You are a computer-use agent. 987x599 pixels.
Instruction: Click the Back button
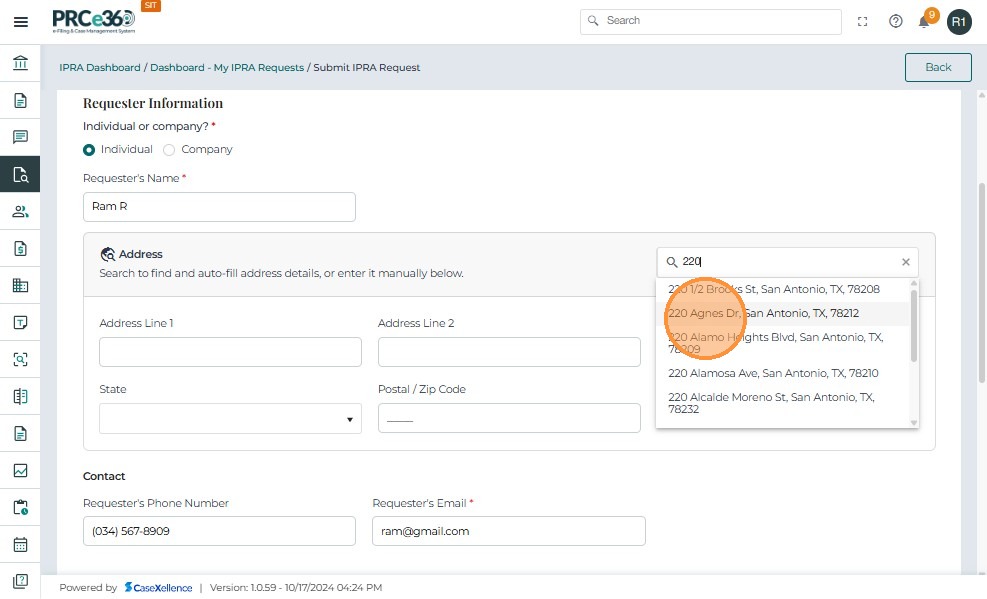[x=937, y=67]
